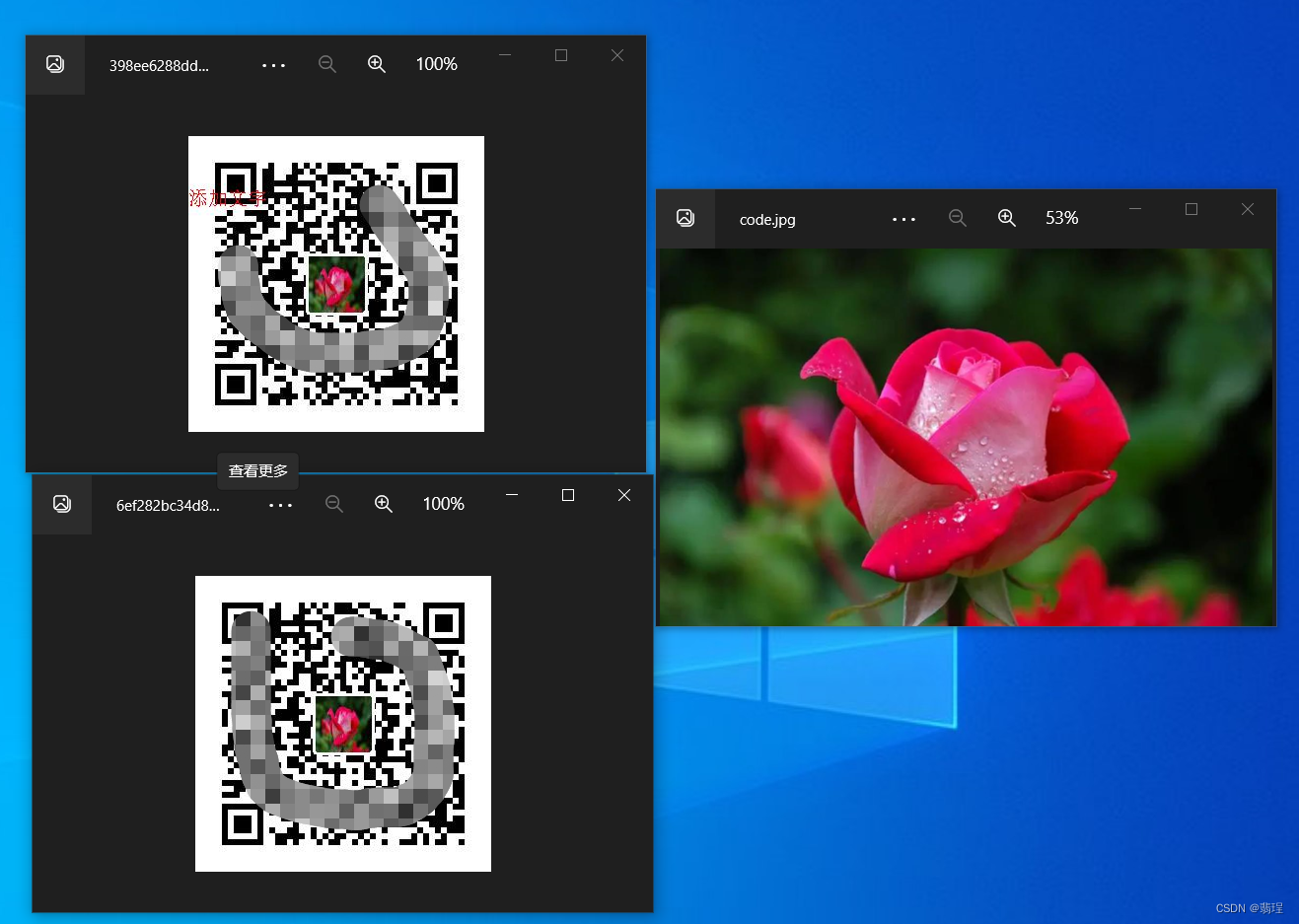Zoom out in the 398ee6288dd window
Screen dimensions: 1299x924
327,64
